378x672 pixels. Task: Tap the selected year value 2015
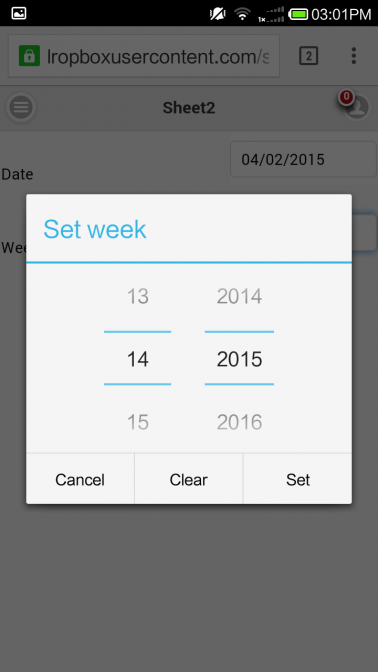(x=239, y=359)
